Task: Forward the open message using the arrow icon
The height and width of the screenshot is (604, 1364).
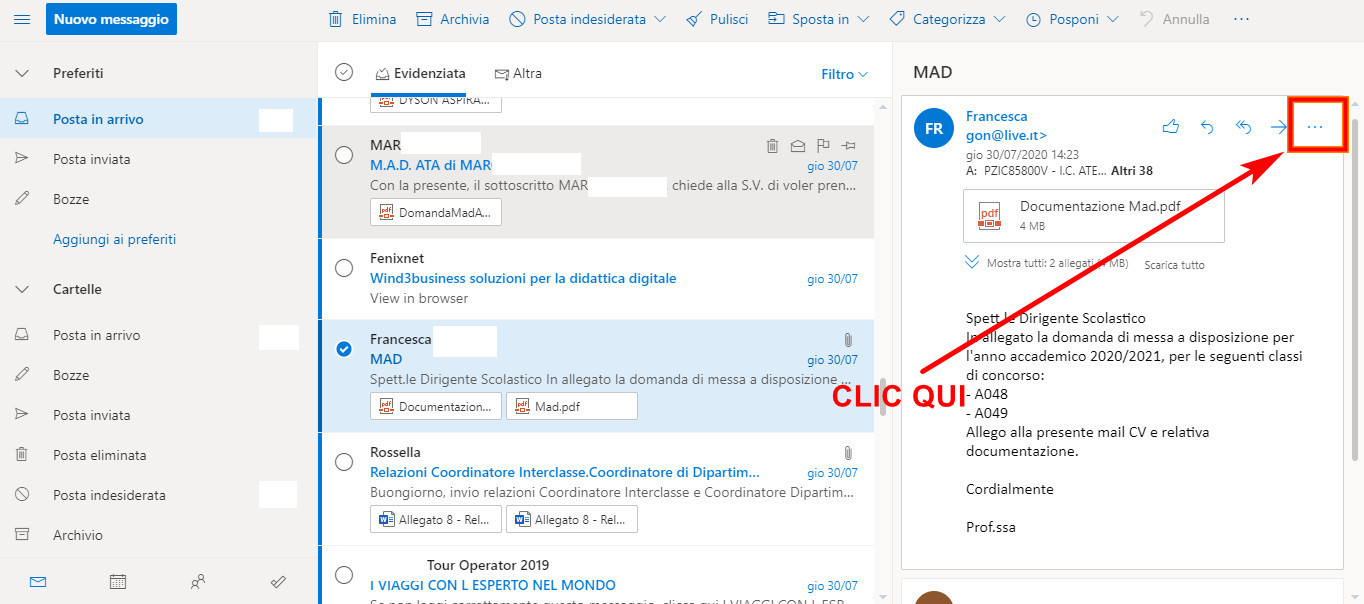Action: (1279, 127)
